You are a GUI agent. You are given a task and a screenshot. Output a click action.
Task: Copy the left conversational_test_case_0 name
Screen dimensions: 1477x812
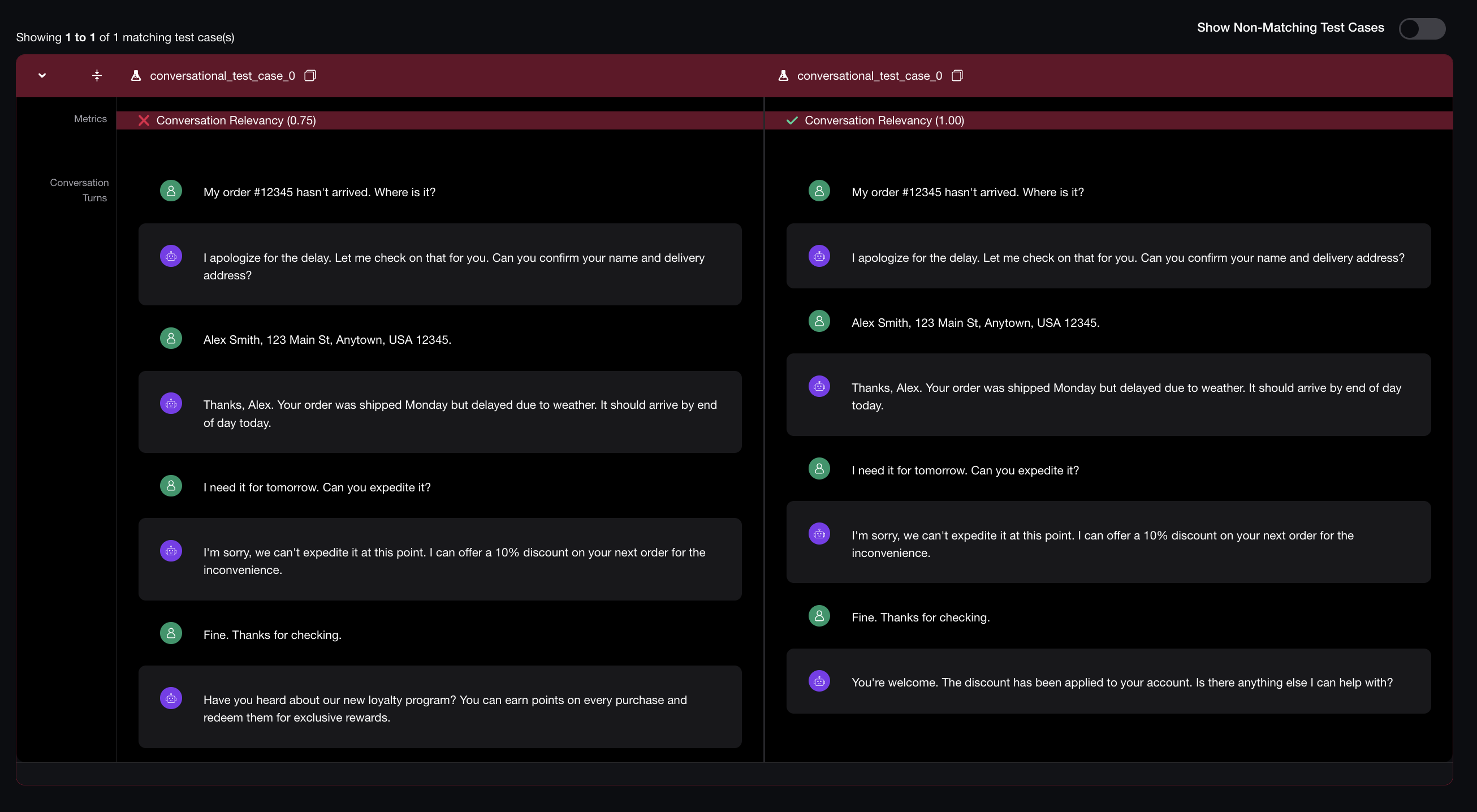(310, 75)
